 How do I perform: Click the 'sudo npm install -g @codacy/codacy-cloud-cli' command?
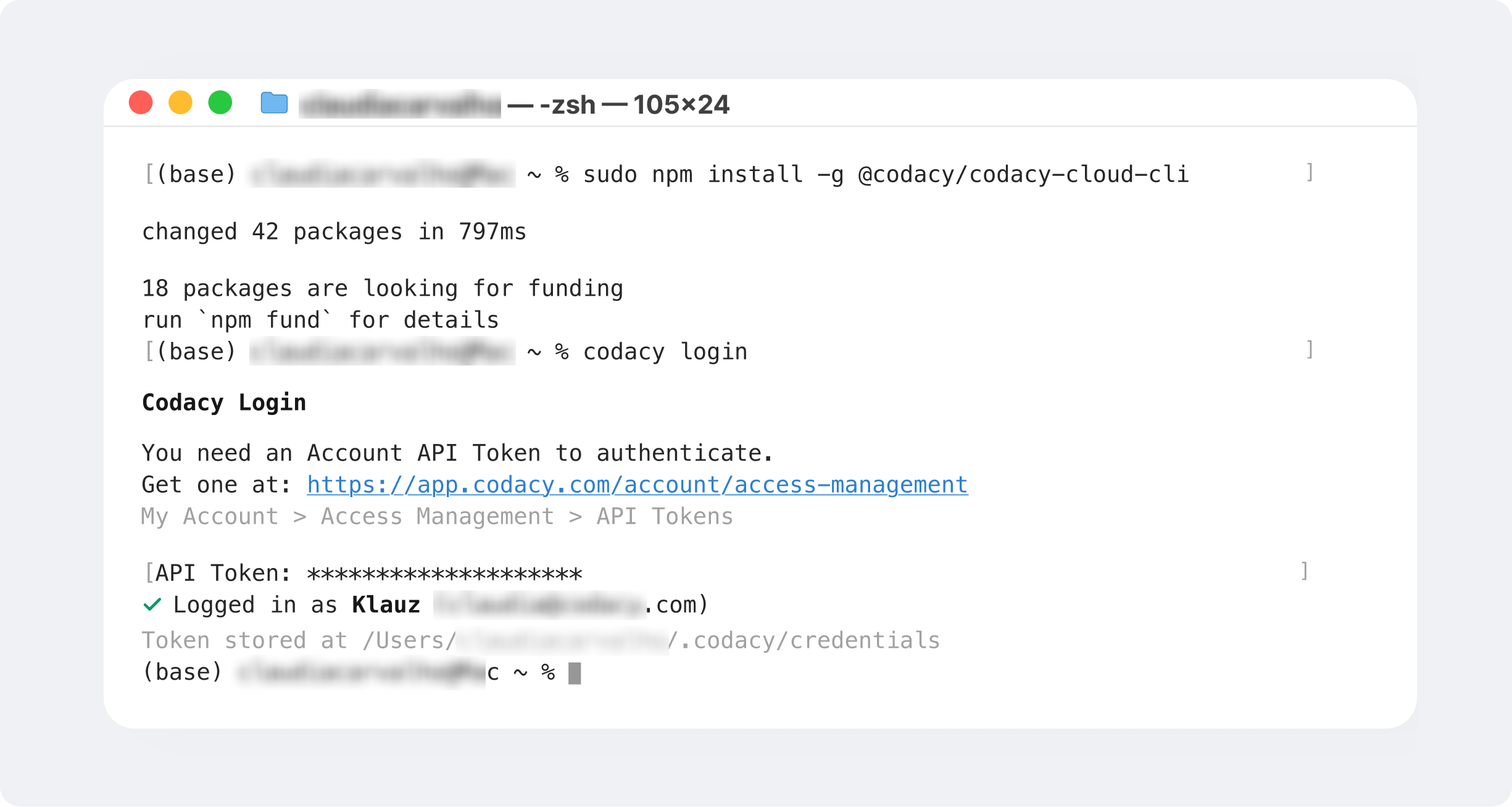(x=886, y=175)
